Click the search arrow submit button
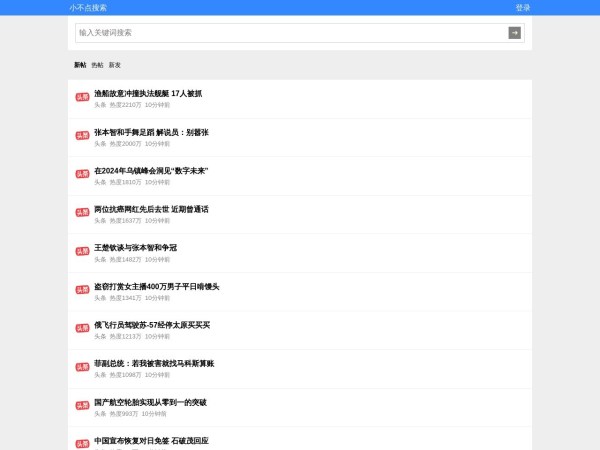The height and width of the screenshot is (450, 600). tap(515, 33)
